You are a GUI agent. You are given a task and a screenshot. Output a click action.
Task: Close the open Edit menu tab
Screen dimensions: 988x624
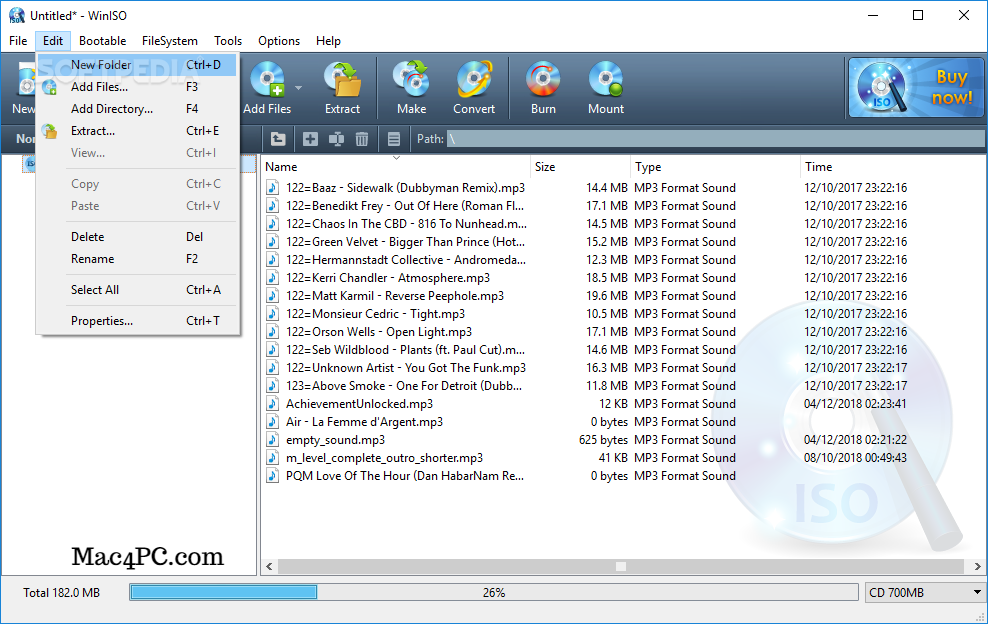point(53,41)
